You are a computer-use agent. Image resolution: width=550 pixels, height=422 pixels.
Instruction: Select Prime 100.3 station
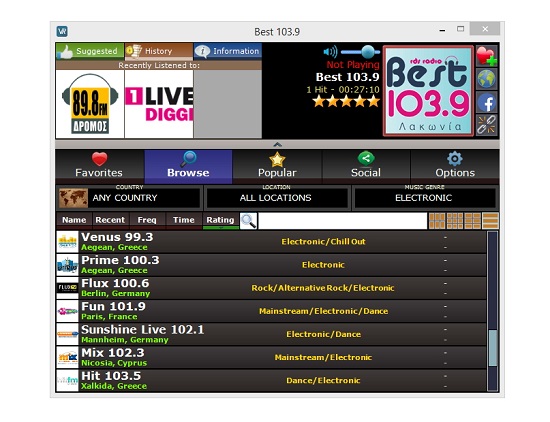[271, 265]
